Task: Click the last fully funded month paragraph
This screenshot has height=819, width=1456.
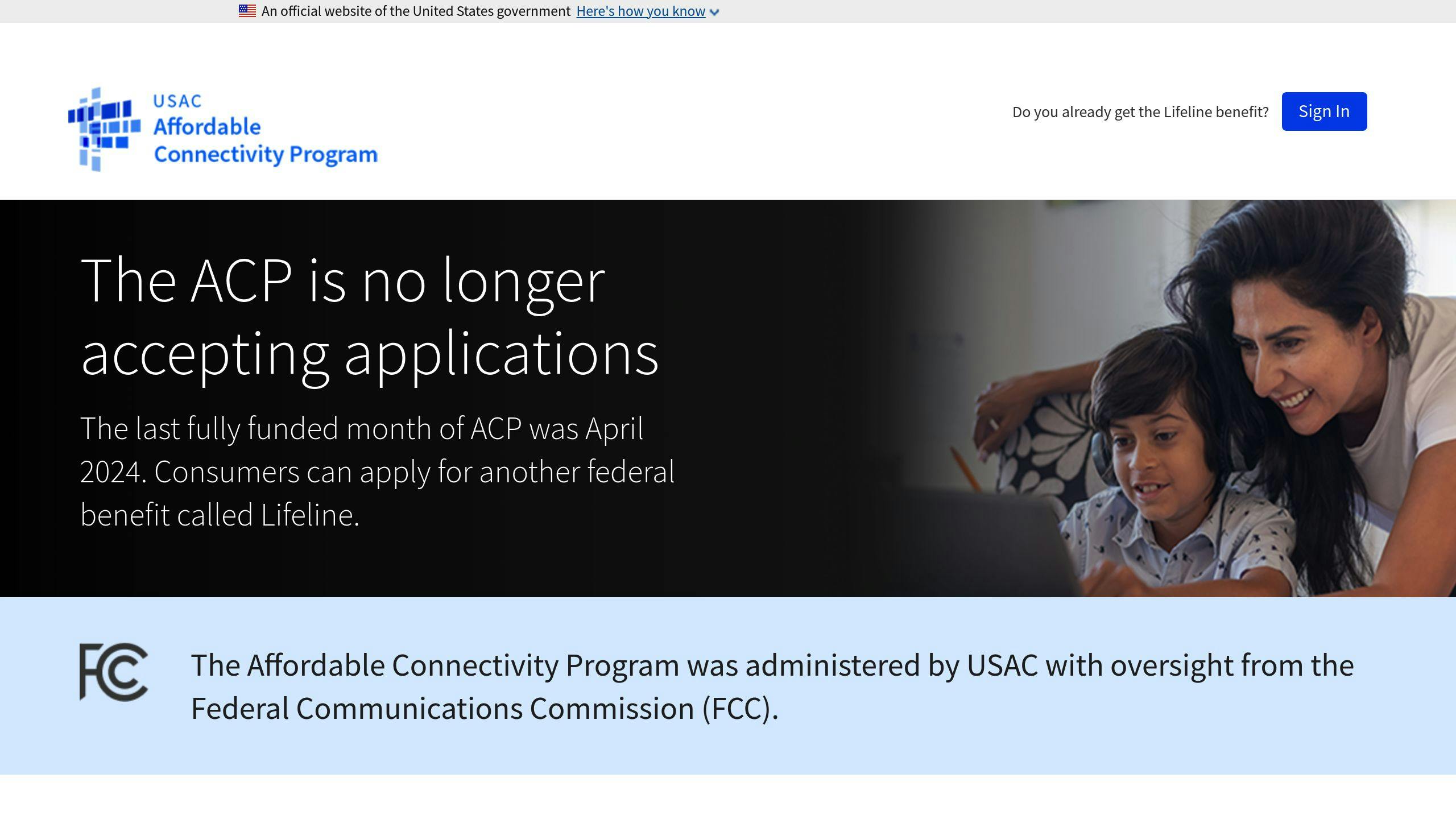Action: pyautogui.click(x=377, y=471)
